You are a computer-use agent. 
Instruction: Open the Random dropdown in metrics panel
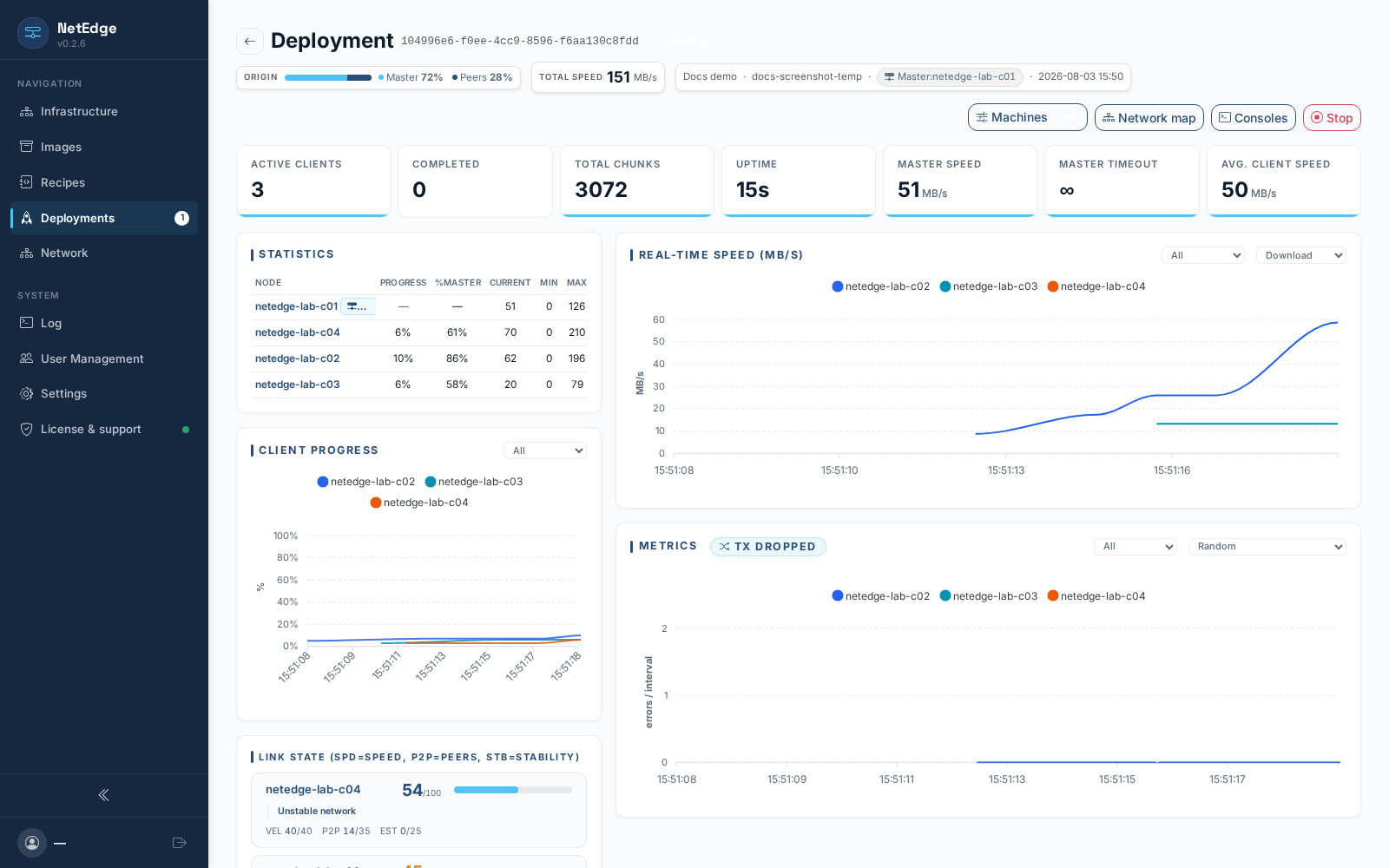1267,547
